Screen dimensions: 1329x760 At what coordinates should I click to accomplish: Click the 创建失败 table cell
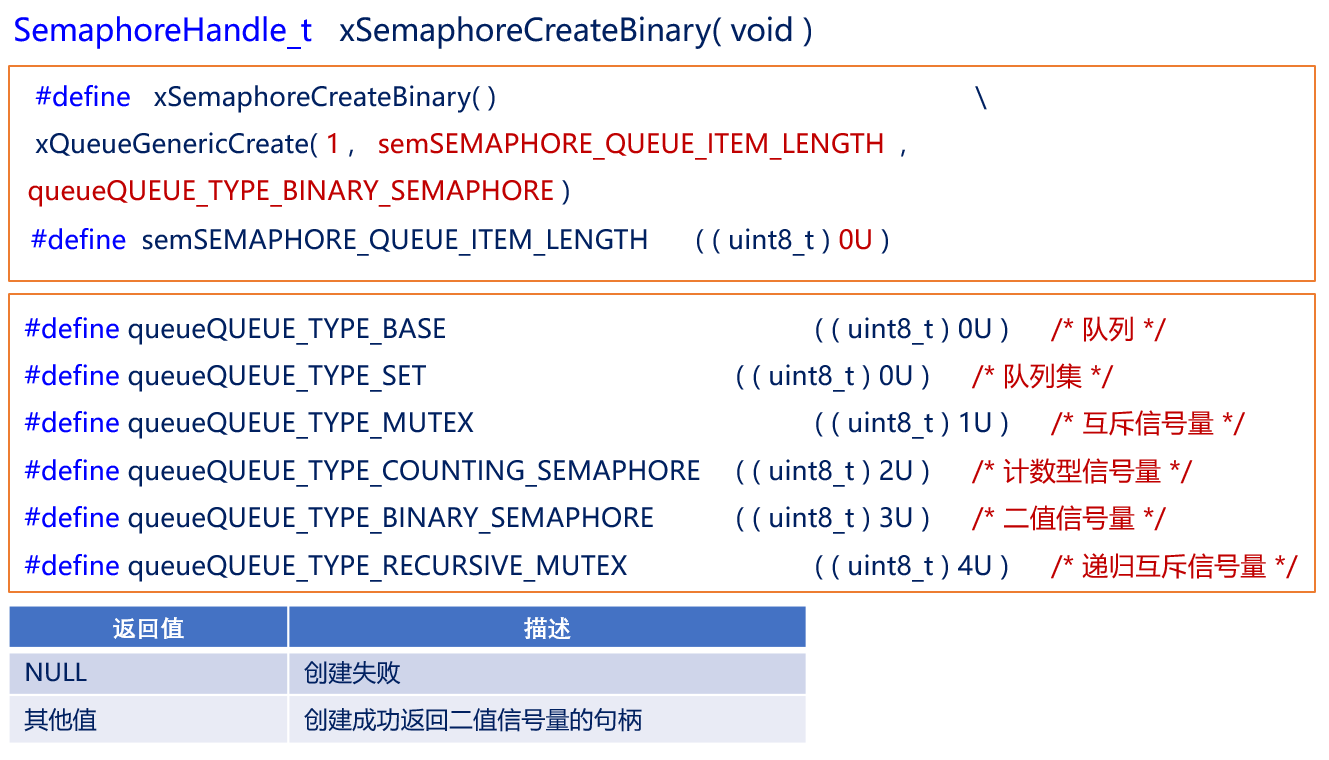pos(547,673)
